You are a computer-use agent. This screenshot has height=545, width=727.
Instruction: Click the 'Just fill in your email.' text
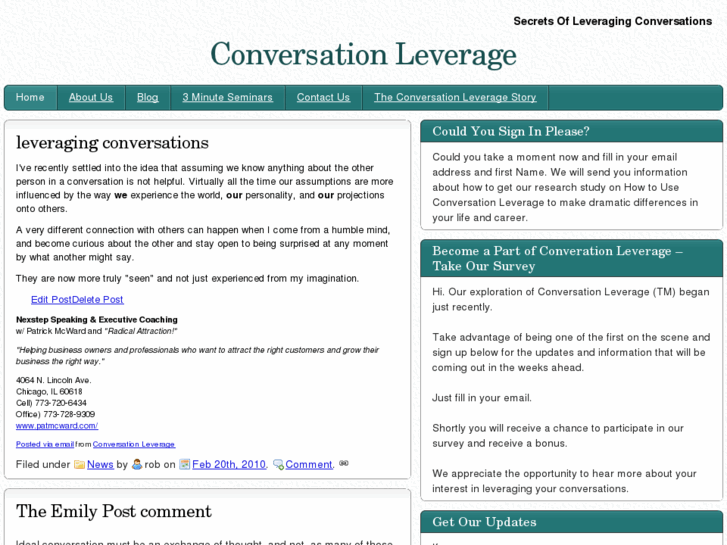coord(482,398)
